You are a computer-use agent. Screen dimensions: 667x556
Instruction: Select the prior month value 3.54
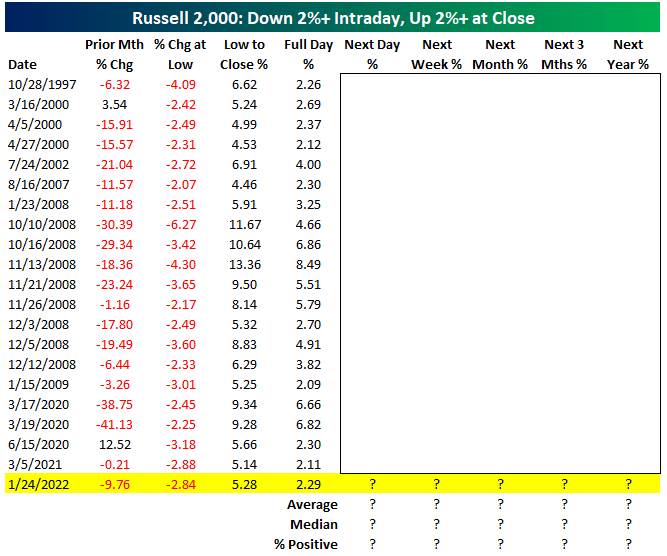point(114,105)
